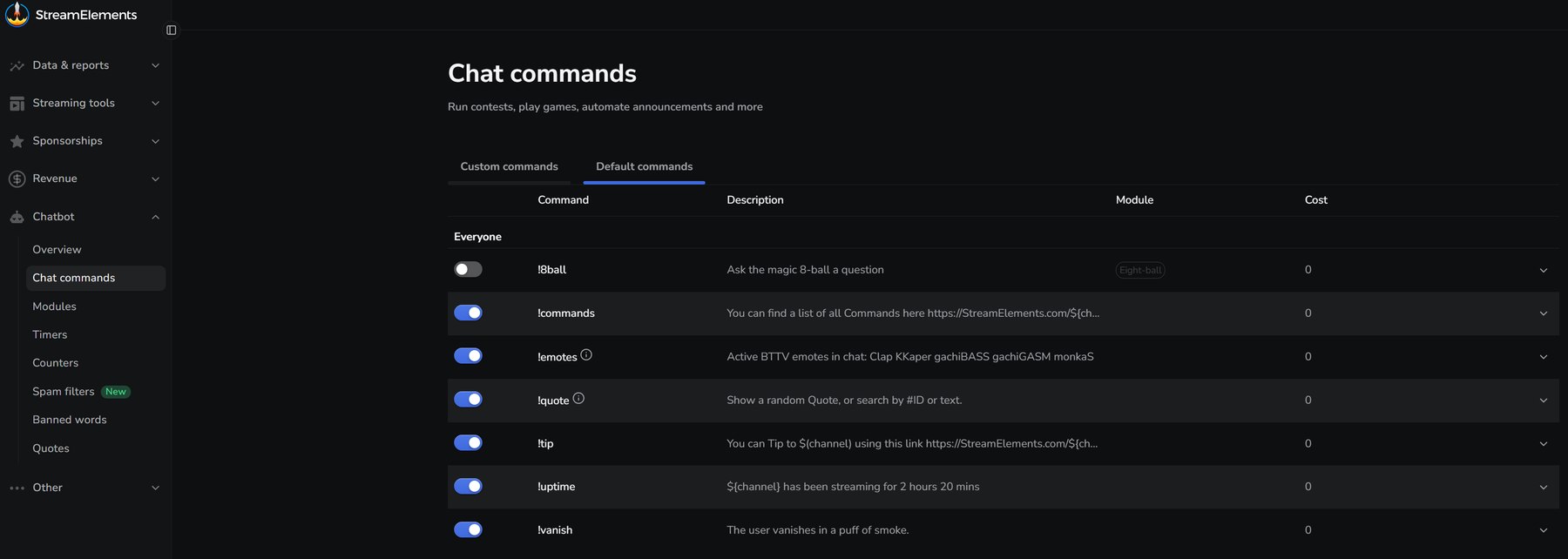The height and width of the screenshot is (559, 1568).
Task: Open the Timers page
Action: [x=50, y=334]
